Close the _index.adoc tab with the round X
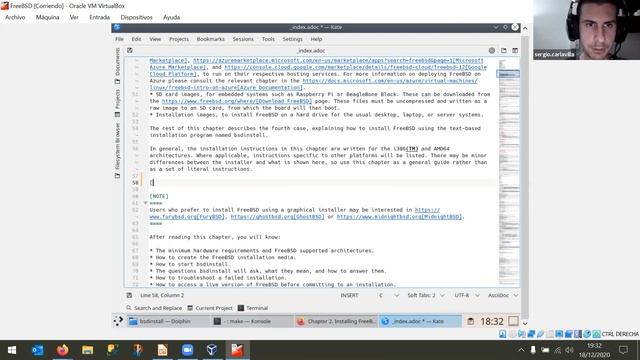Screen dimensions: 640x360 [492, 50]
